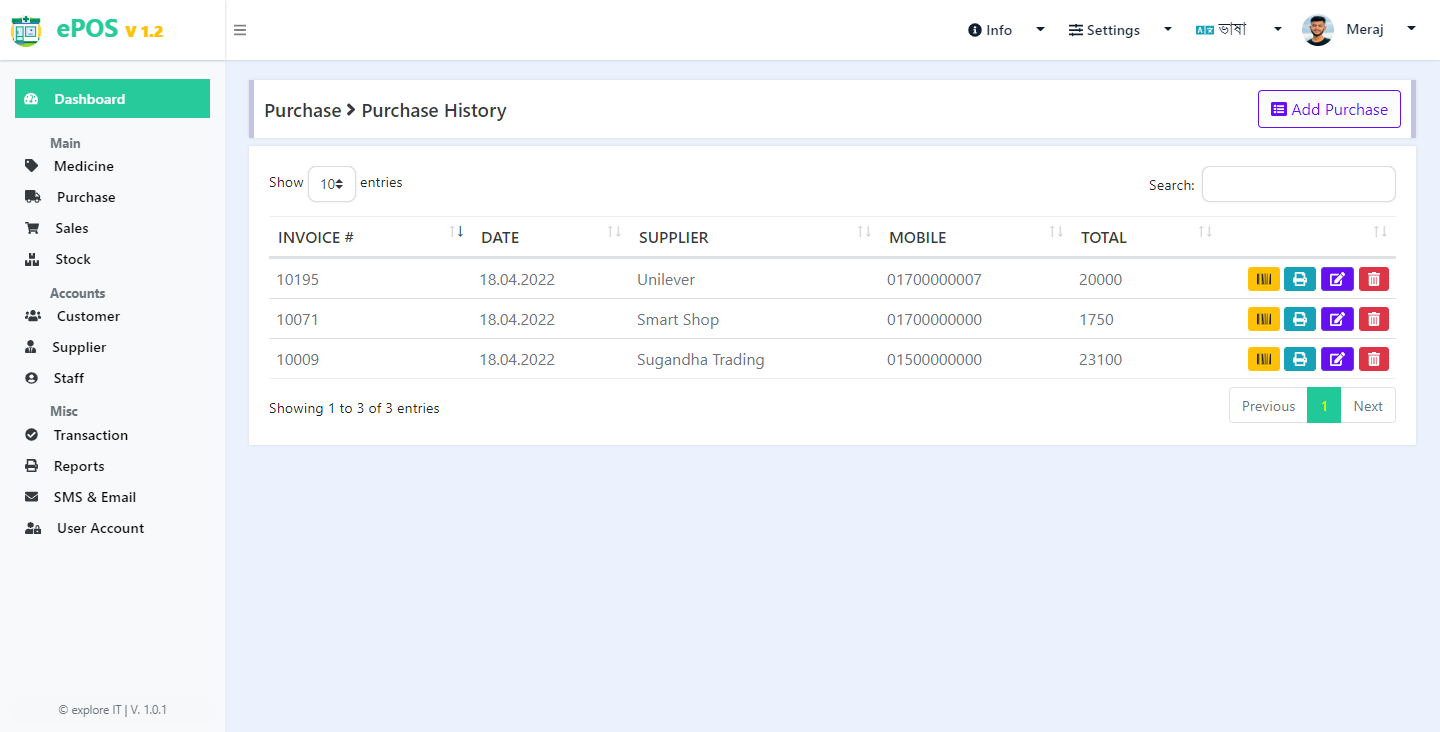Go to Next page in pagination
Screen dimensions: 1440x732
tap(1368, 406)
